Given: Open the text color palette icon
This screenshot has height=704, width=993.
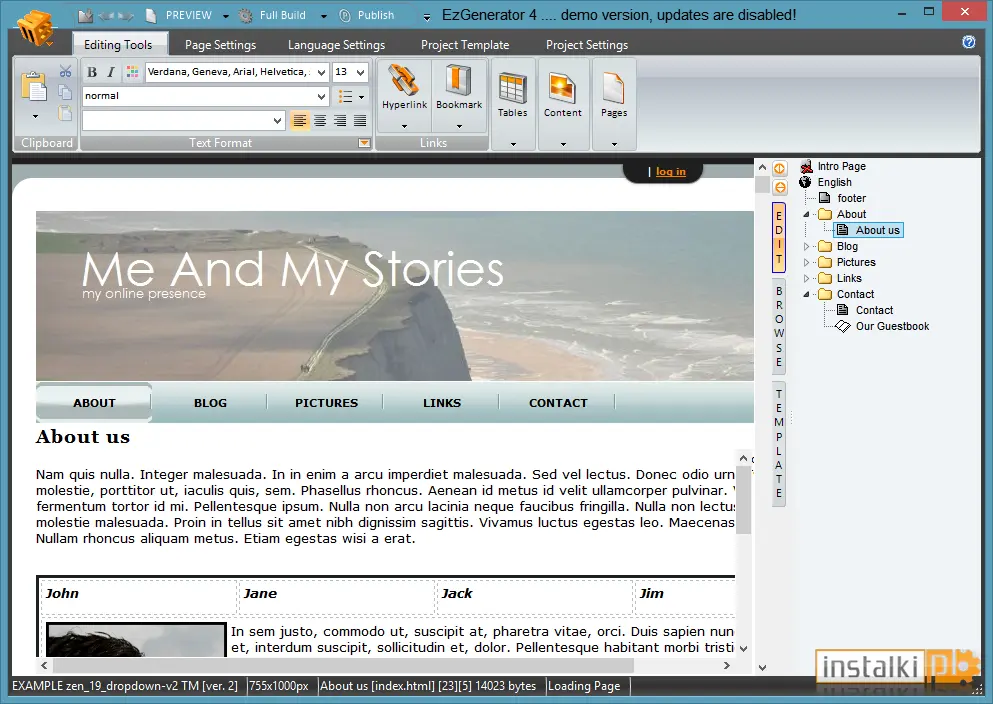Looking at the screenshot, I should (132, 72).
